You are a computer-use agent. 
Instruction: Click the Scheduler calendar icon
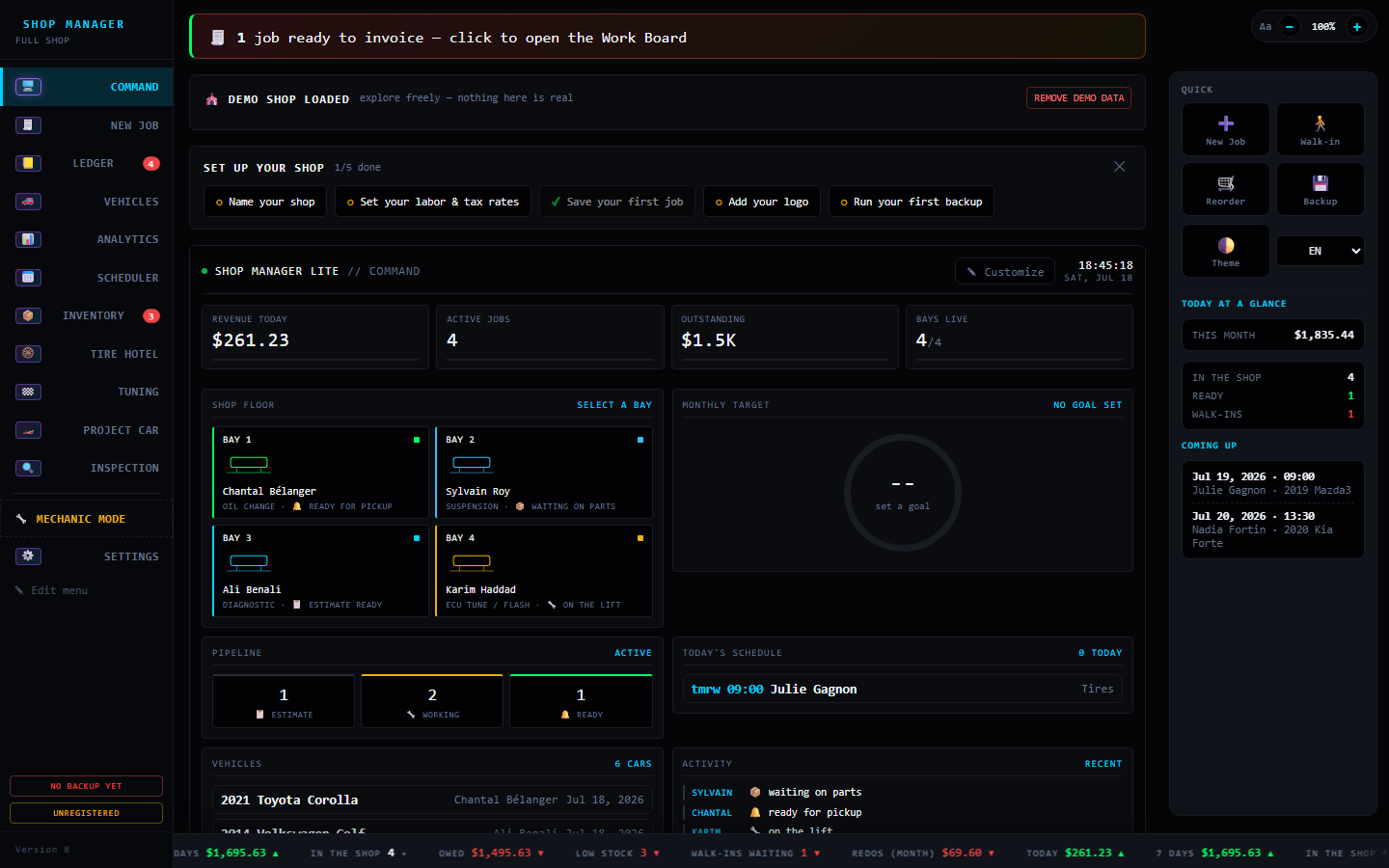click(x=28, y=278)
